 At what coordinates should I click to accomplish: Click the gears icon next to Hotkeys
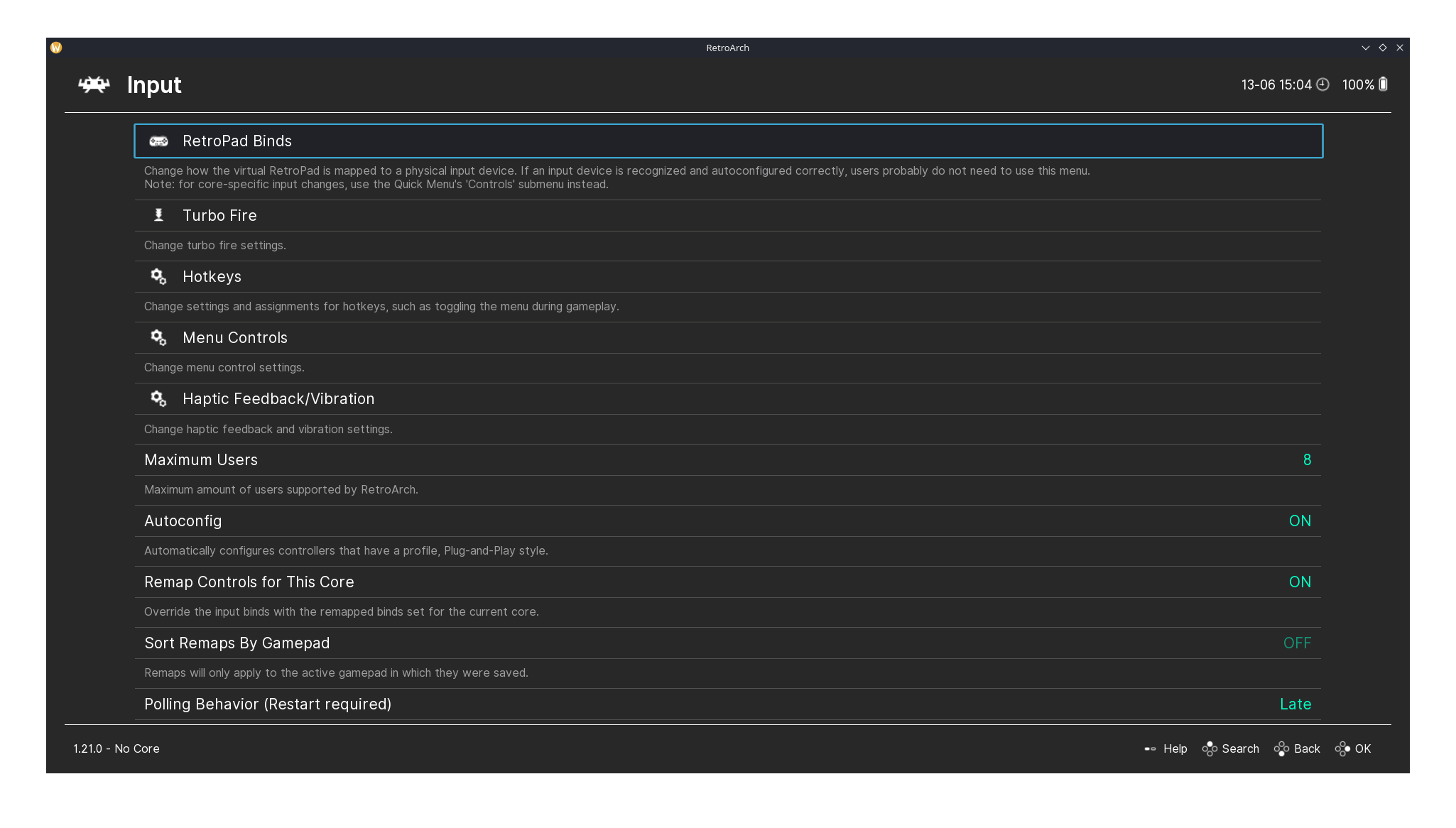[x=158, y=277]
